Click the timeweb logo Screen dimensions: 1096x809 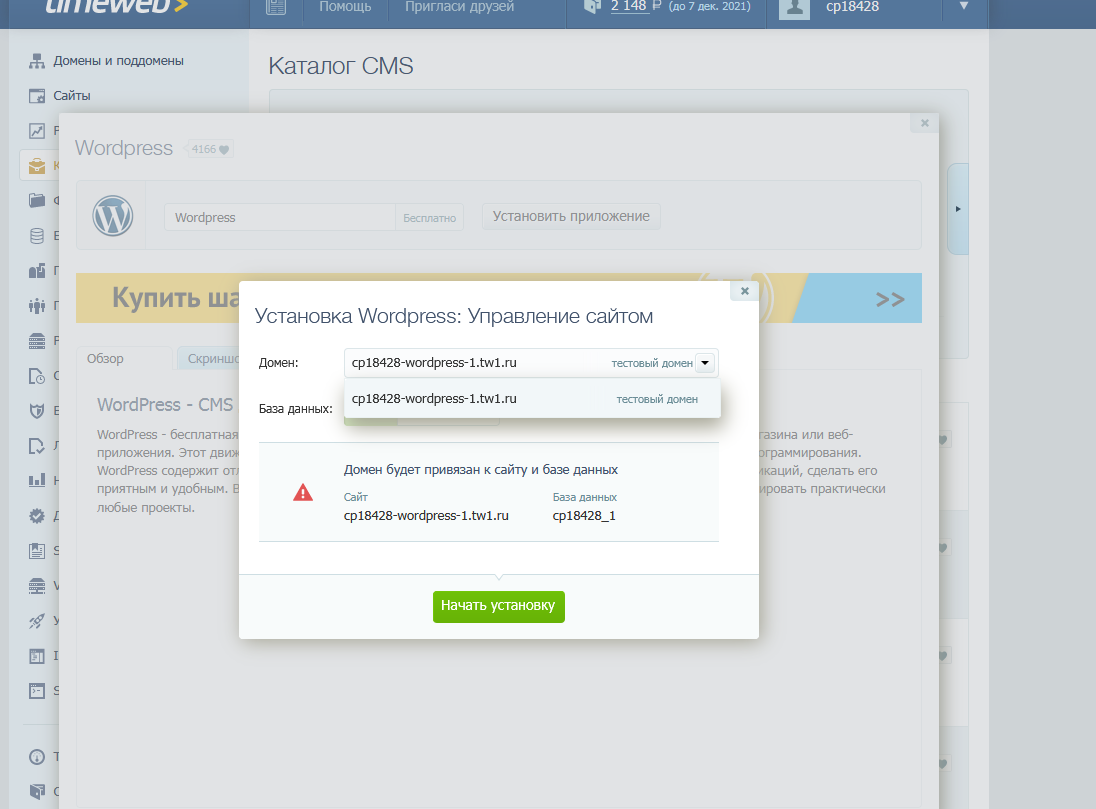[117, 7]
